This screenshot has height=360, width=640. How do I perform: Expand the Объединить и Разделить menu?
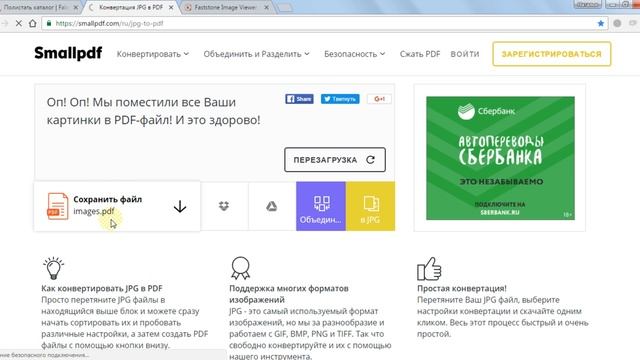tap(256, 54)
